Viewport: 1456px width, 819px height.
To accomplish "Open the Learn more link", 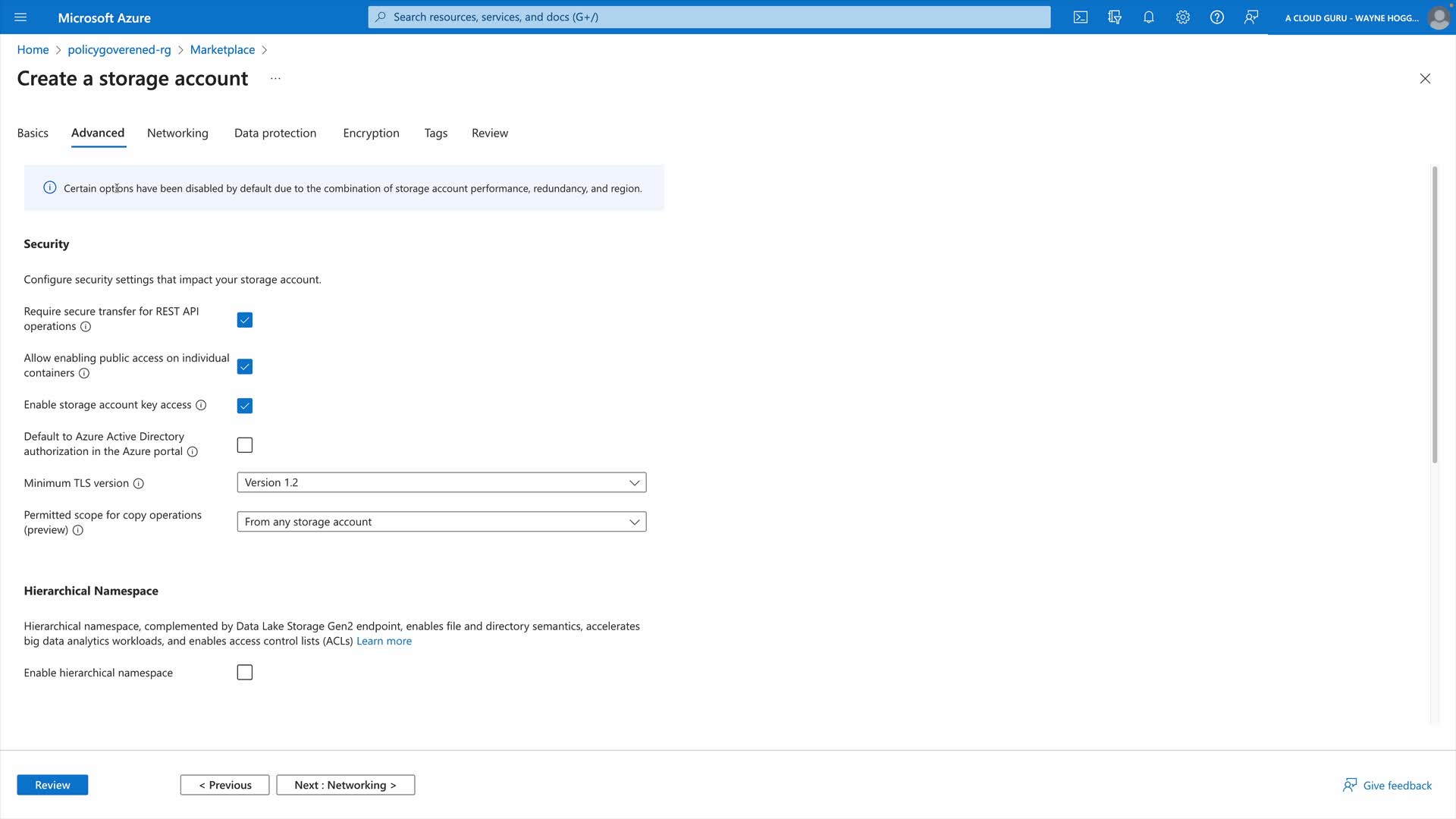I will 384,642.
